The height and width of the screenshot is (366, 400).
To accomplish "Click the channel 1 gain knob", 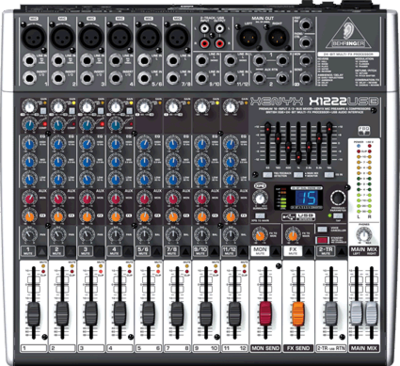I will [x=29, y=107].
